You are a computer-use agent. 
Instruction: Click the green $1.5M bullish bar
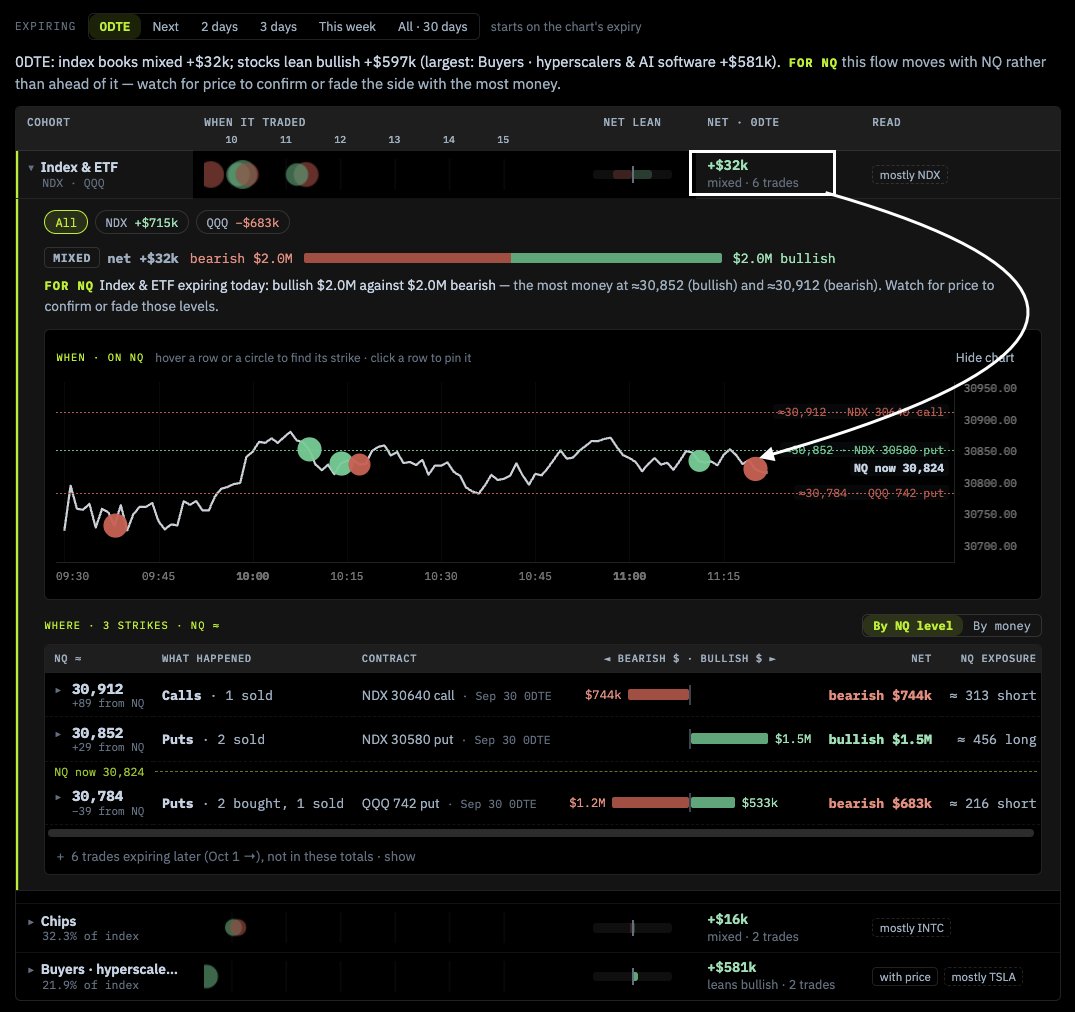[x=729, y=738]
